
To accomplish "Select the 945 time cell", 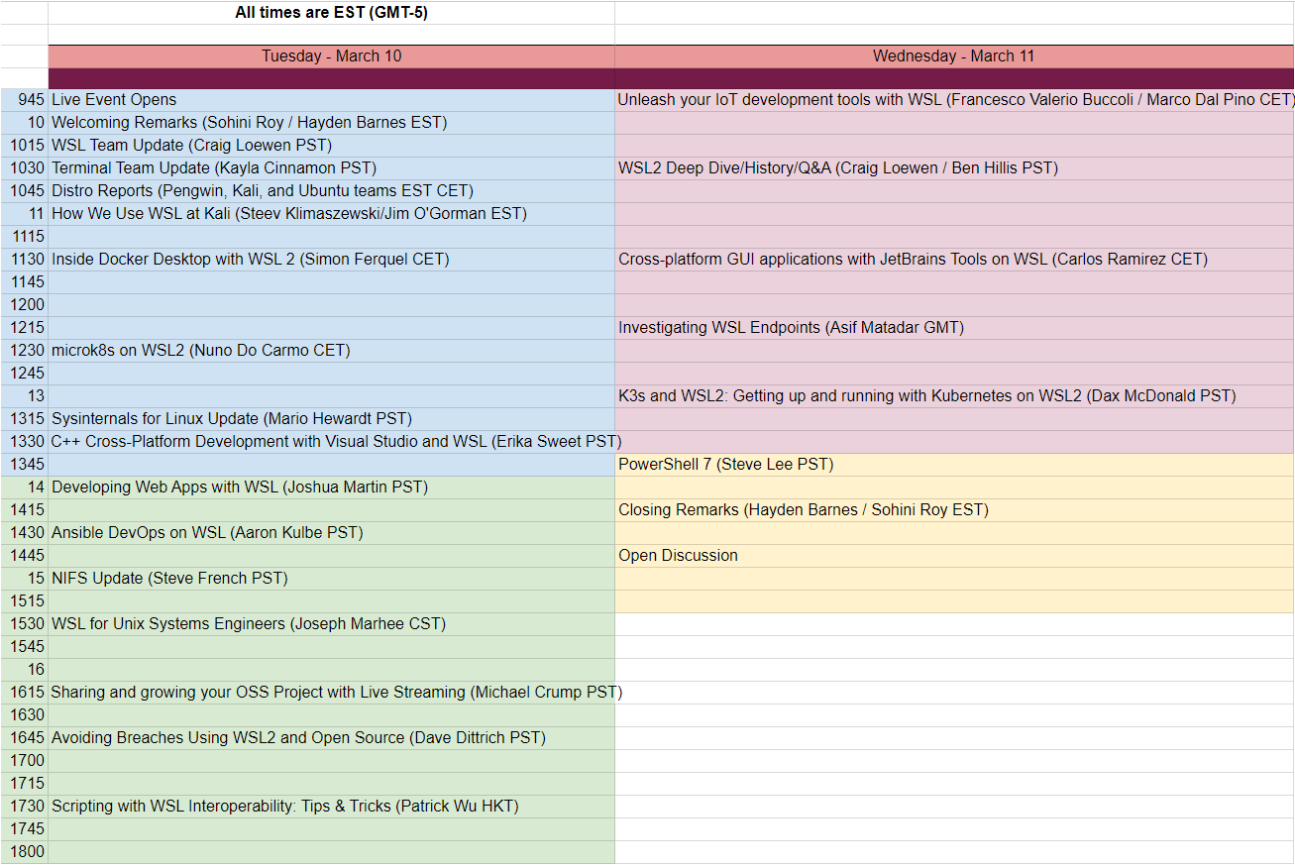I will [x=24, y=100].
